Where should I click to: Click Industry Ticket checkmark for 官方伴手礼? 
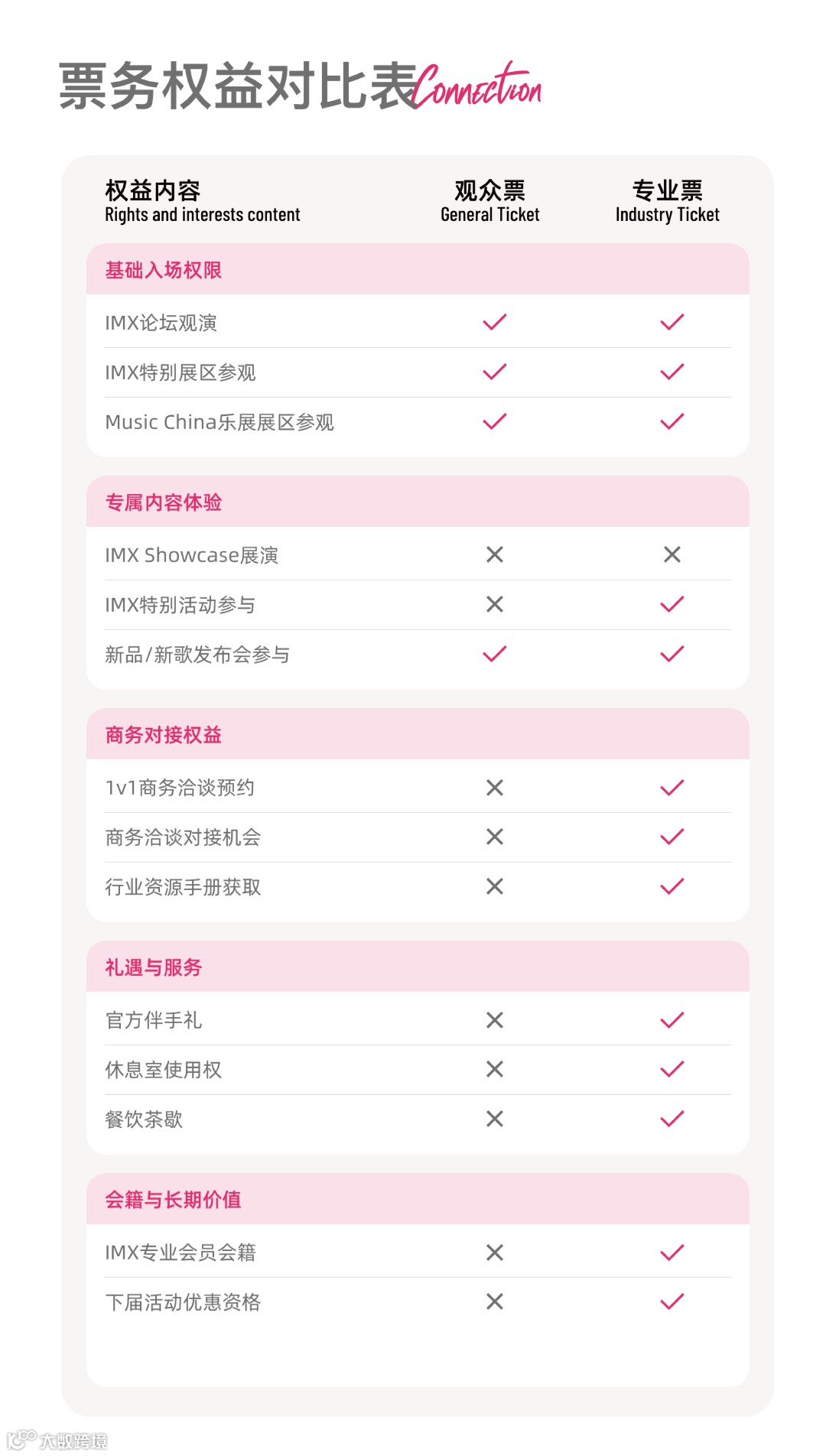click(672, 1020)
